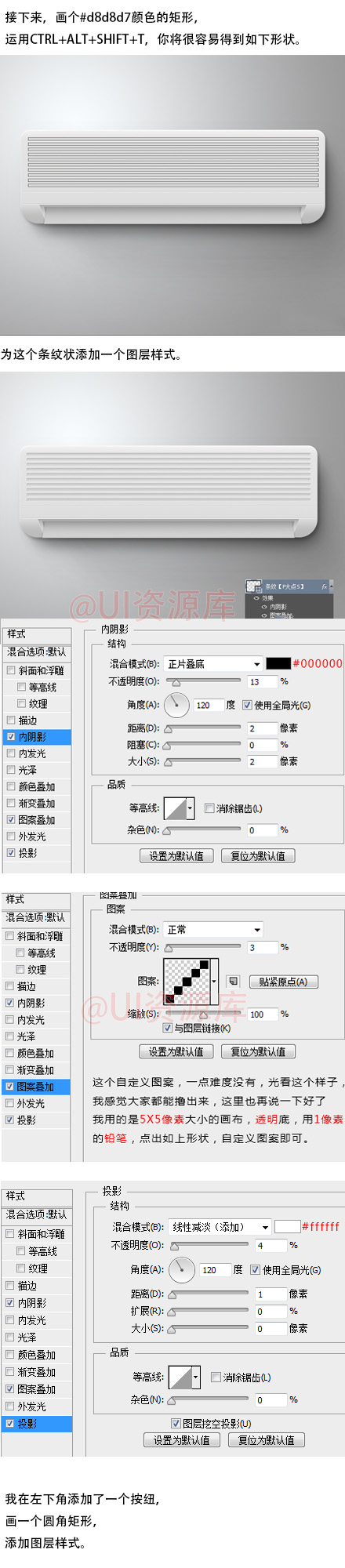Click 复位为默认值 button in the 内阴影 panel

click(258, 856)
